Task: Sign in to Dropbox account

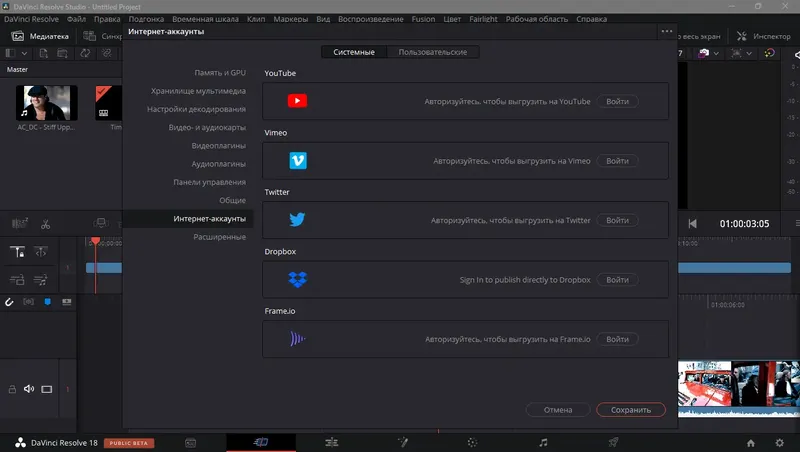Action: coord(617,280)
